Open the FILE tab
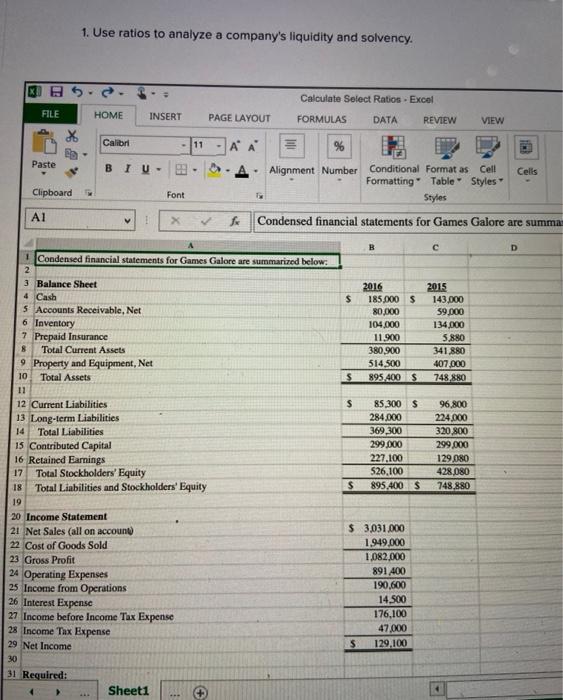 click(x=50, y=114)
